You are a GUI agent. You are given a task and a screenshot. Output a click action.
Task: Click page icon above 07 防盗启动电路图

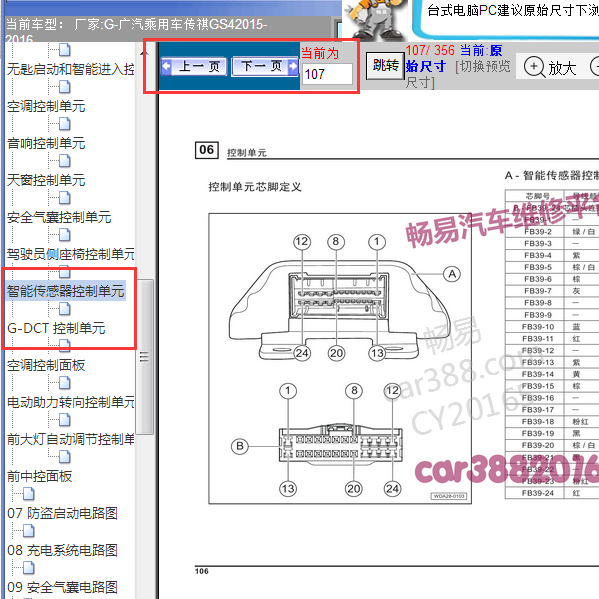click(28, 494)
